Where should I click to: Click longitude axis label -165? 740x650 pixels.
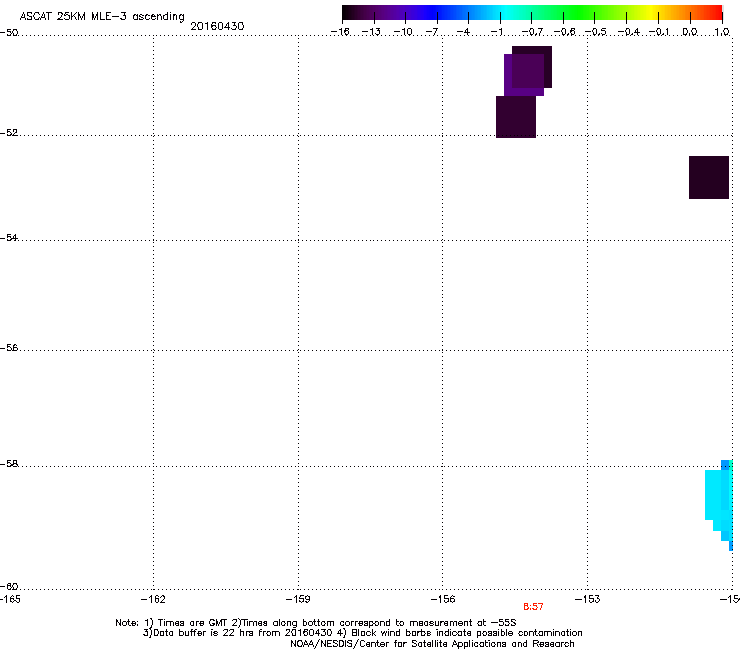click(9, 599)
